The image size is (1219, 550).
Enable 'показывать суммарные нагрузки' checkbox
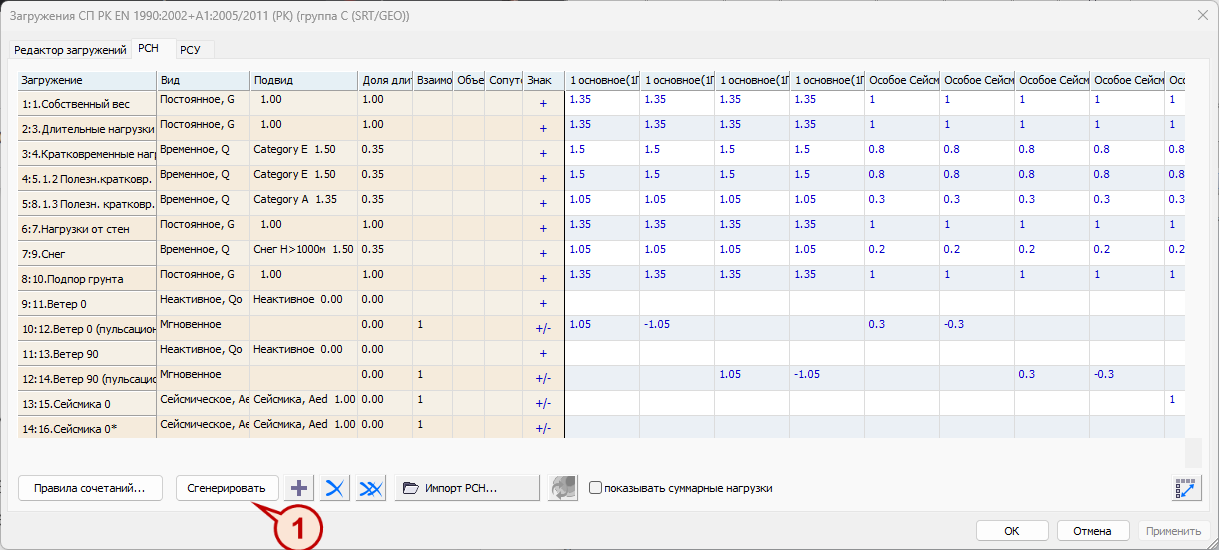(596, 488)
